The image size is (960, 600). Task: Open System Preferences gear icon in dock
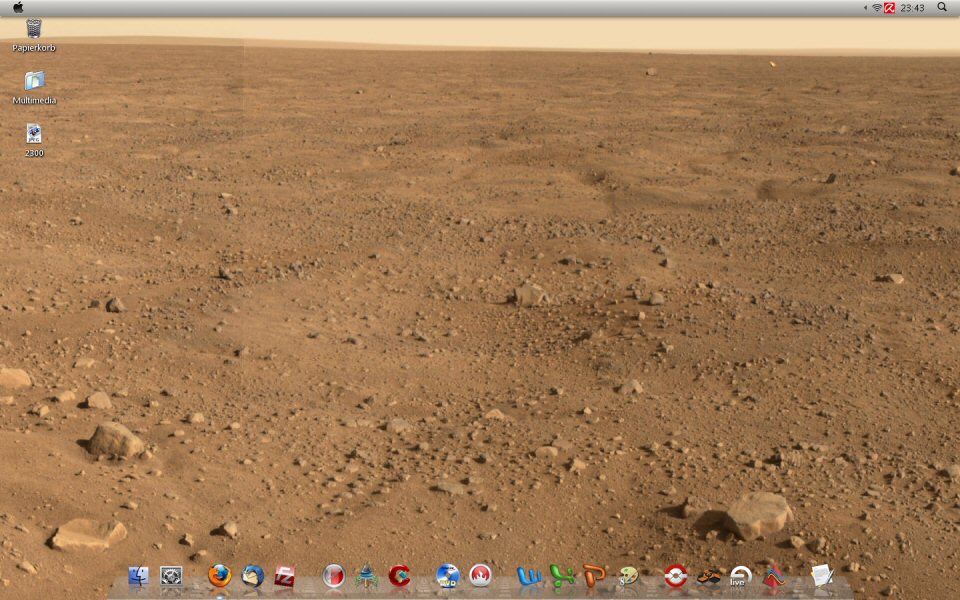click(x=171, y=576)
